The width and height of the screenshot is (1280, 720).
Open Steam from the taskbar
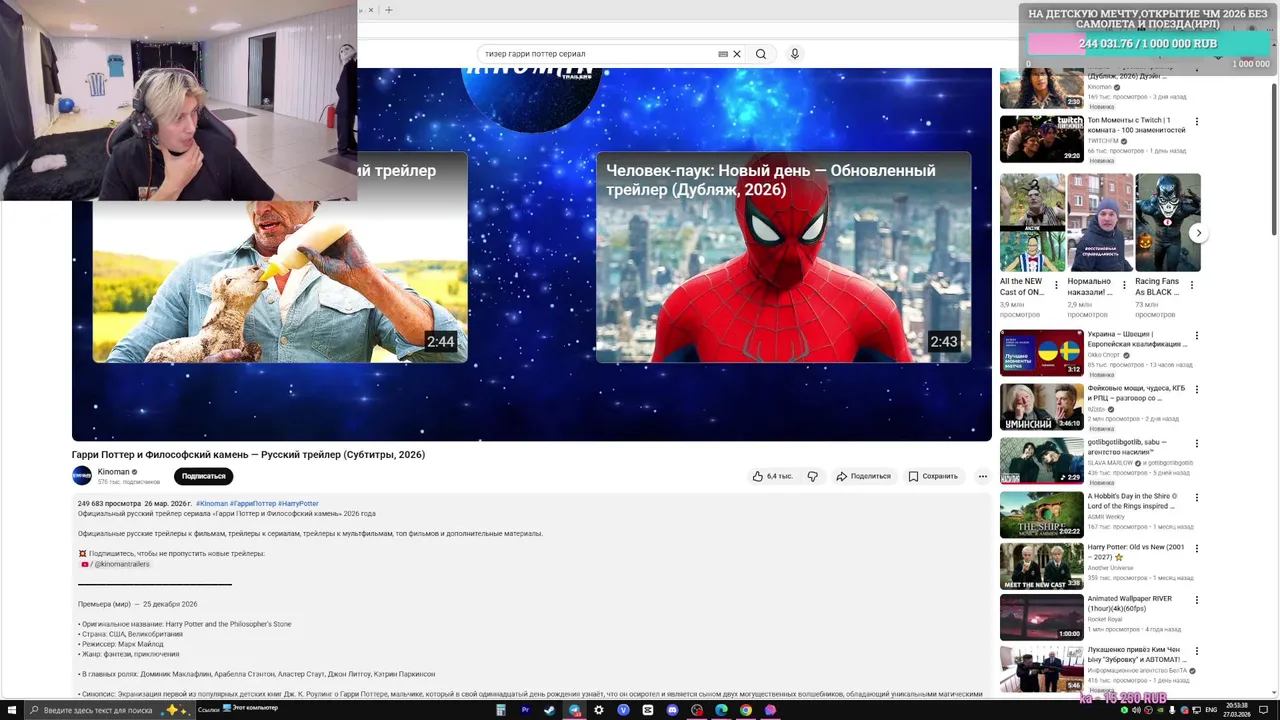[549, 710]
